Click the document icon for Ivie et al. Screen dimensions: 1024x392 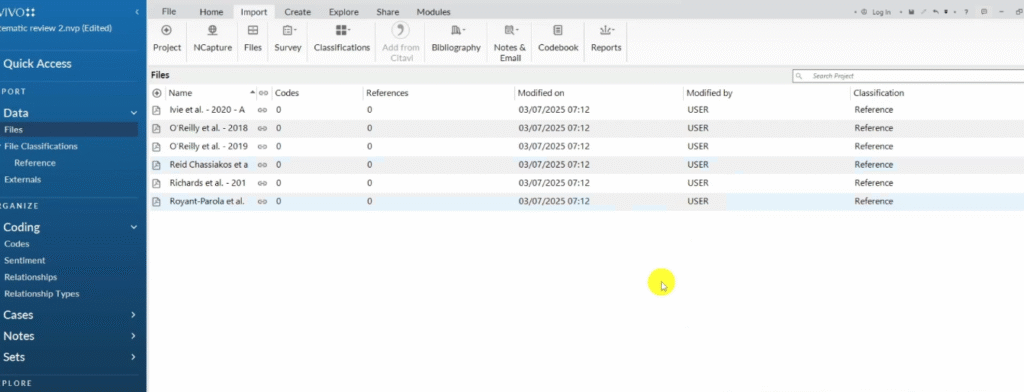pyautogui.click(x=156, y=110)
